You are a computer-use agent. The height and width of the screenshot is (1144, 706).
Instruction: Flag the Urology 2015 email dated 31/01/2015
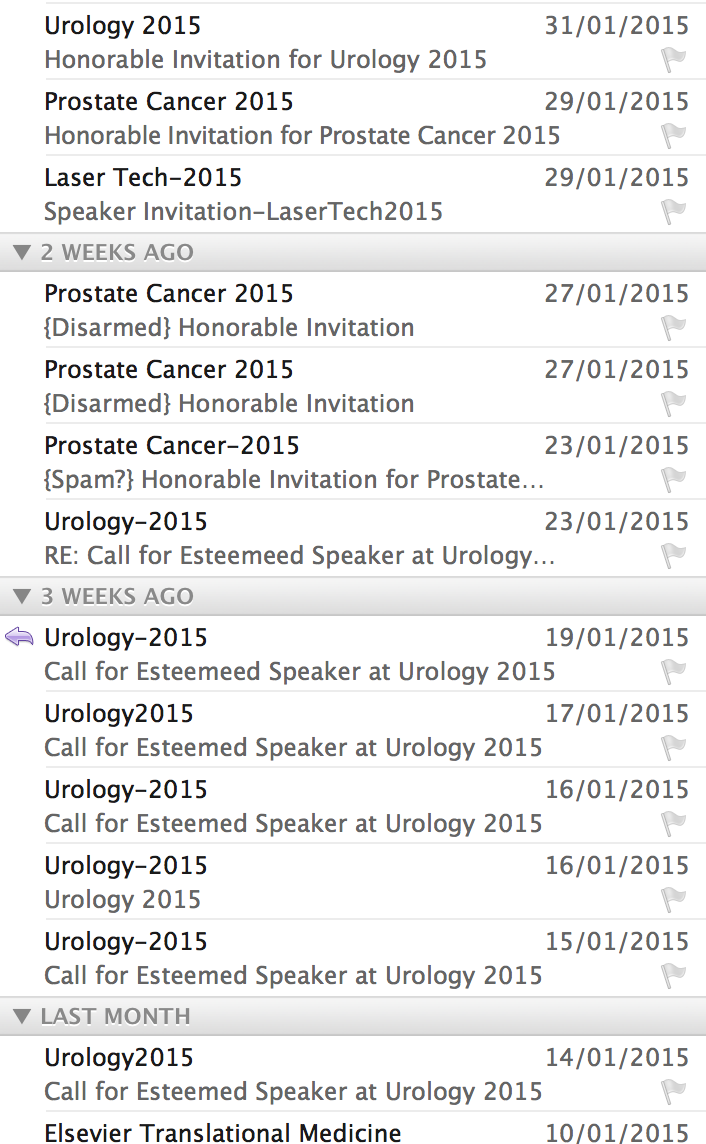click(675, 60)
